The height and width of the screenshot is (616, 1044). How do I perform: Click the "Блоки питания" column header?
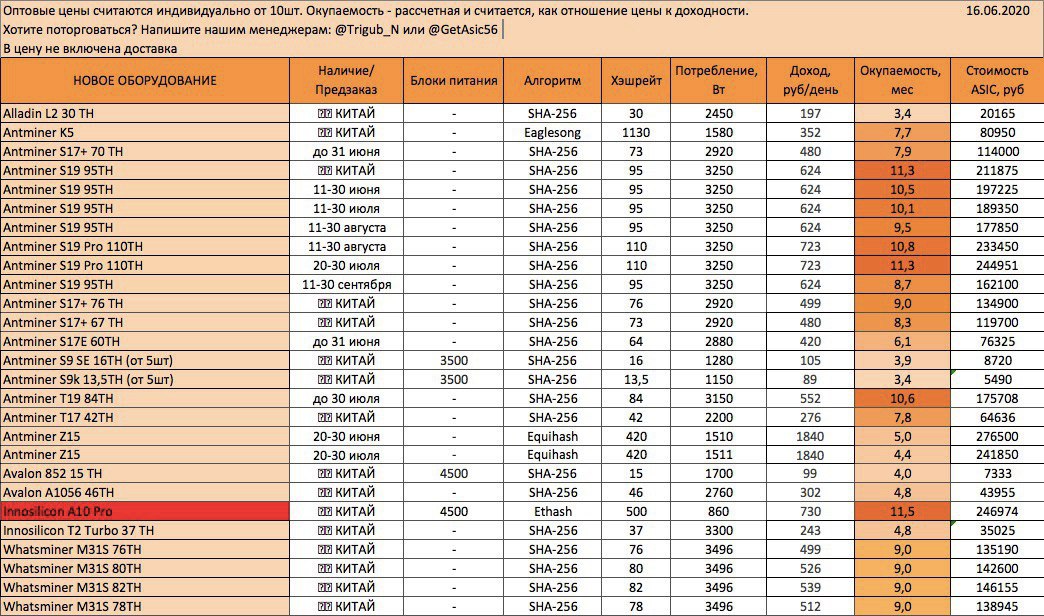tap(453, 81)
